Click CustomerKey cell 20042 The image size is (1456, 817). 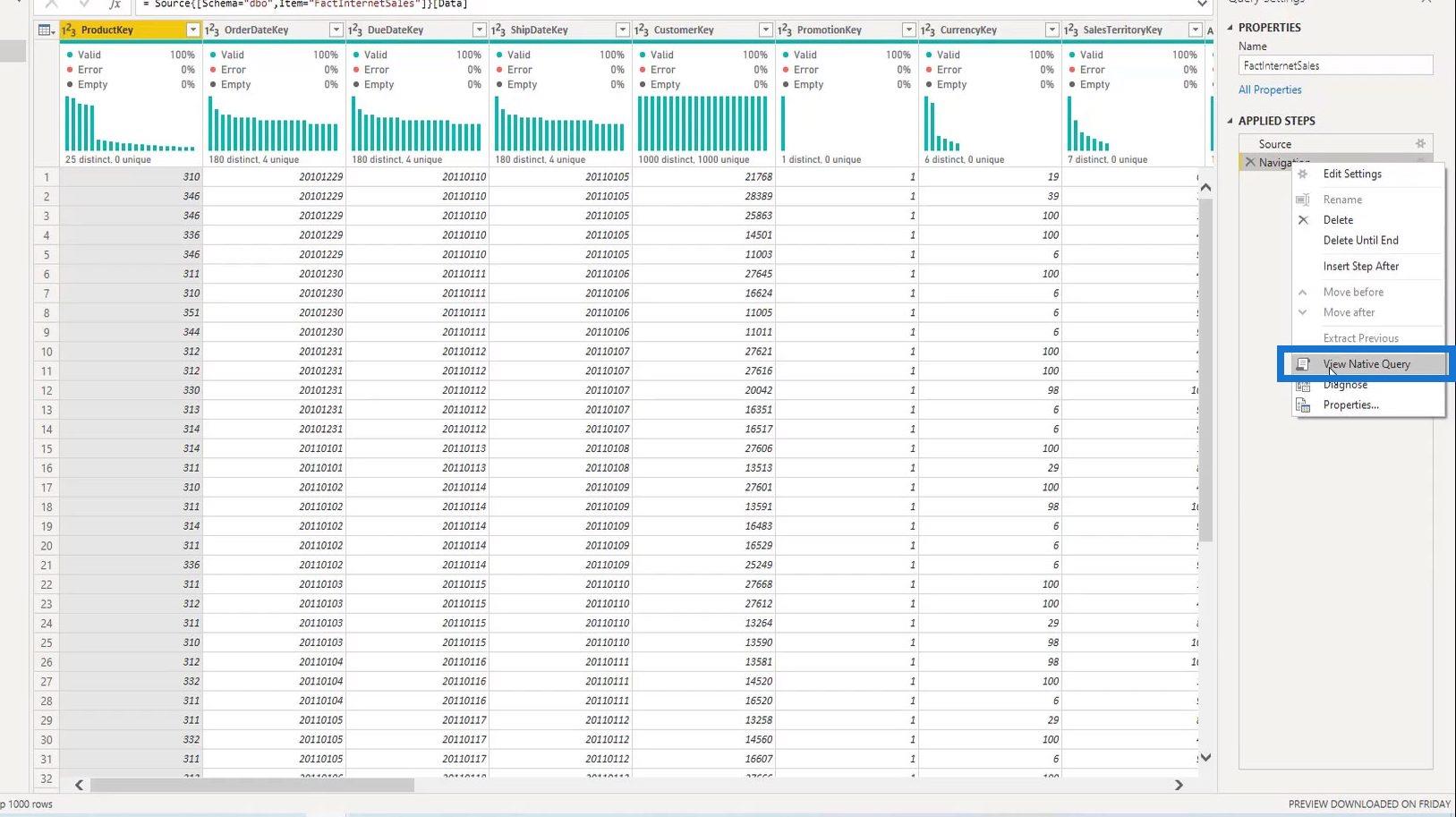pos(703,390)
